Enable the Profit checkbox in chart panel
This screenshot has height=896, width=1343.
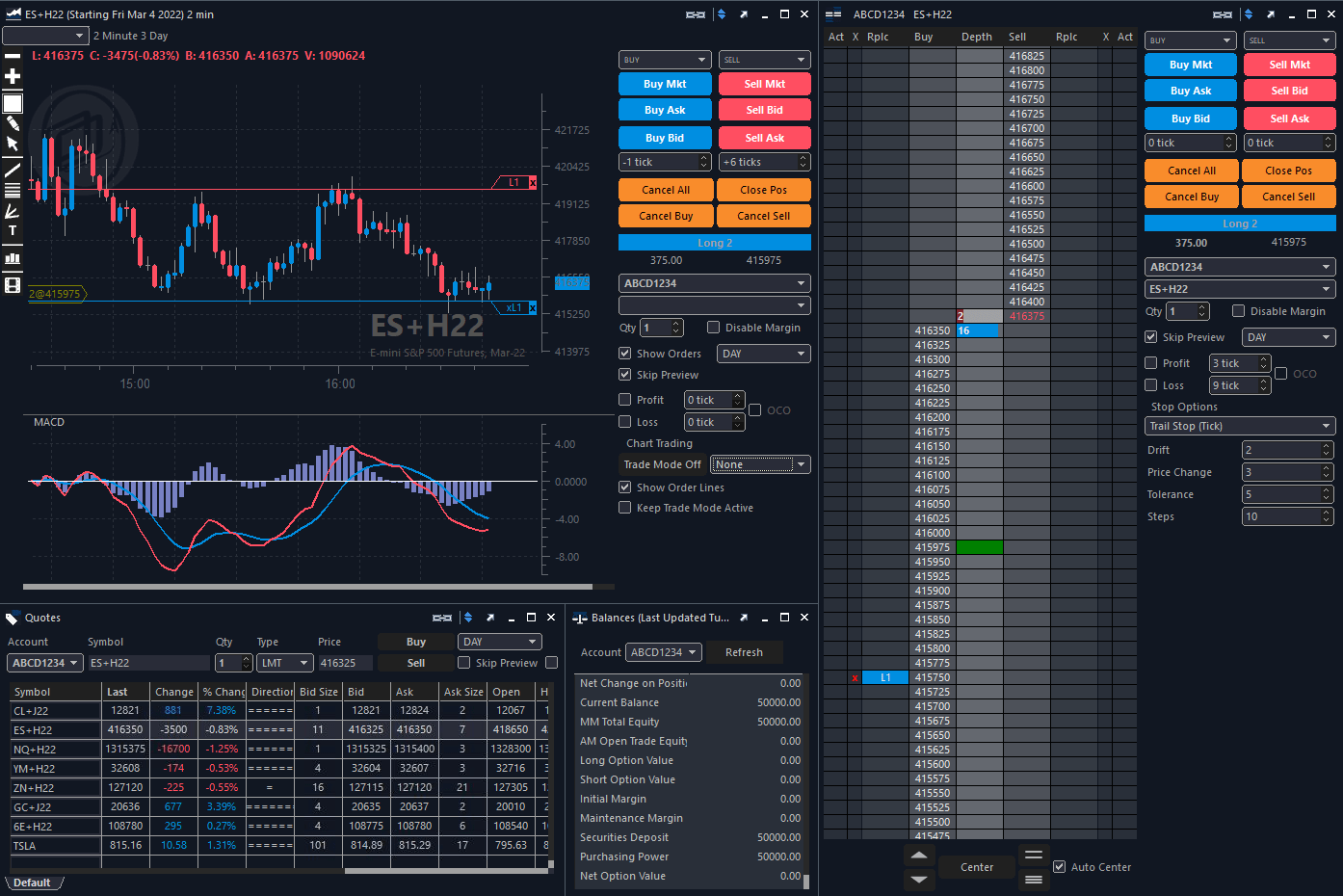click(x=625, y=400)
